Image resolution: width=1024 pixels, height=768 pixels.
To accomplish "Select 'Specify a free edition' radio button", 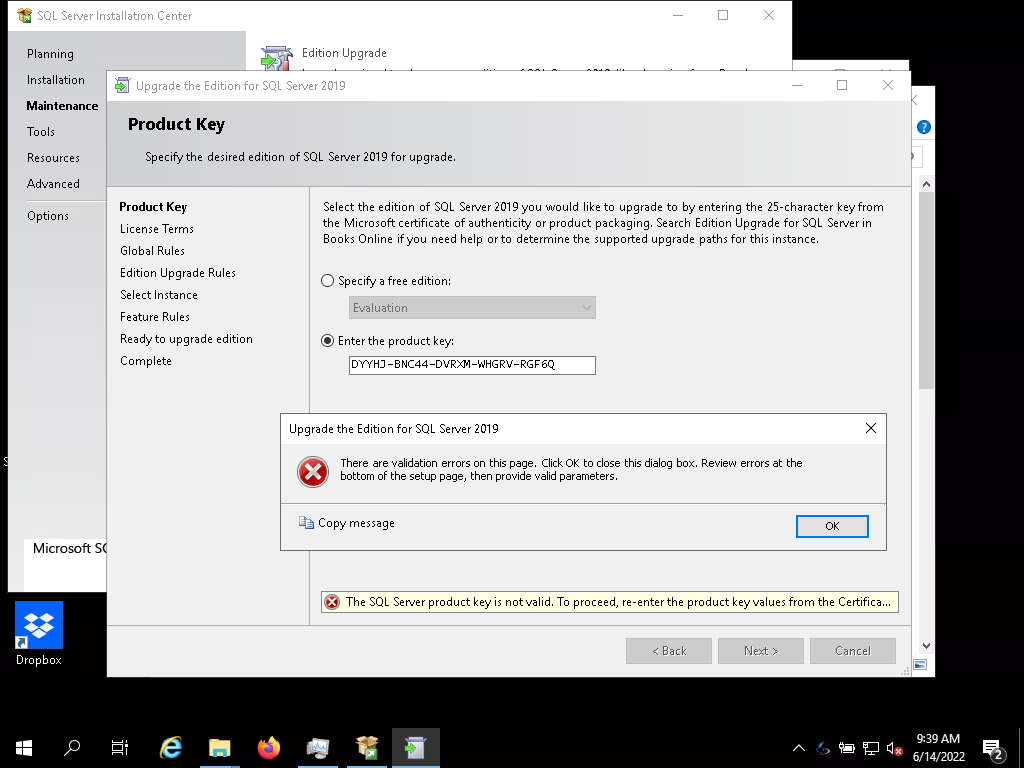I will coord(328,281).
